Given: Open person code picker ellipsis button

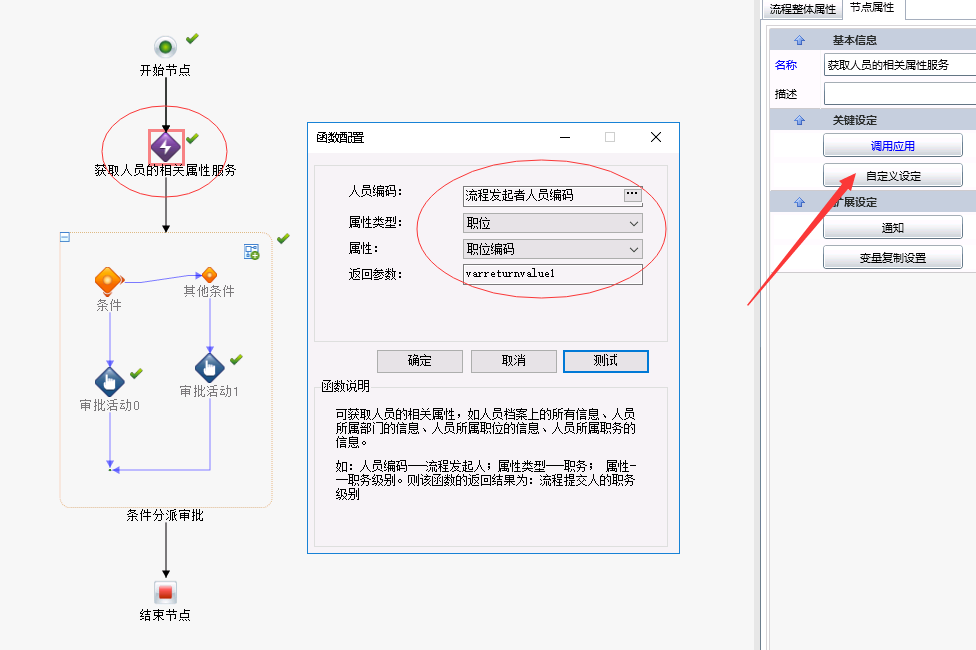Looking at the screenshot, I should coord(632,194).
